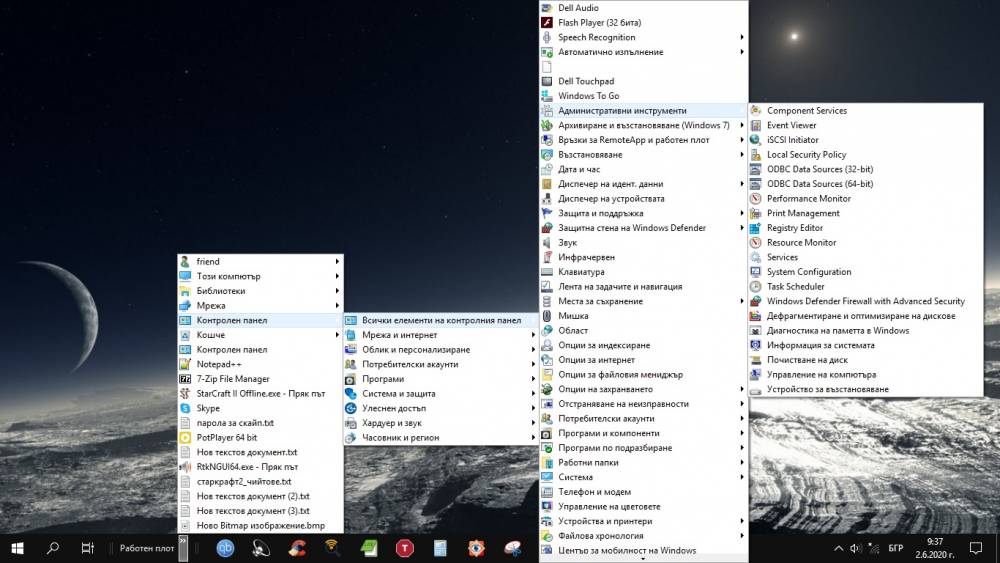Viewport: 1000px width, 563px height.
Task: Expand the Автоматично изпълнение submenu arrow
Action: click(742, 52)
